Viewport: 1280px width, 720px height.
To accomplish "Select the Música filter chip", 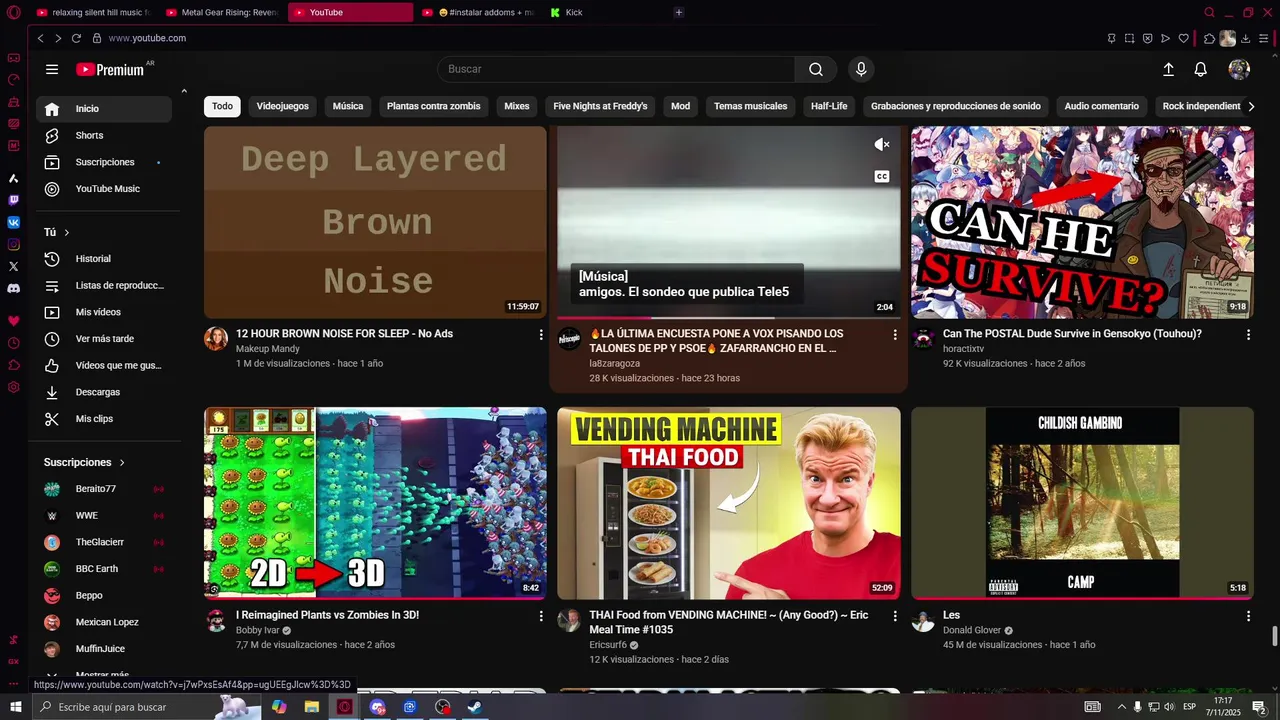I will [348, 106].
